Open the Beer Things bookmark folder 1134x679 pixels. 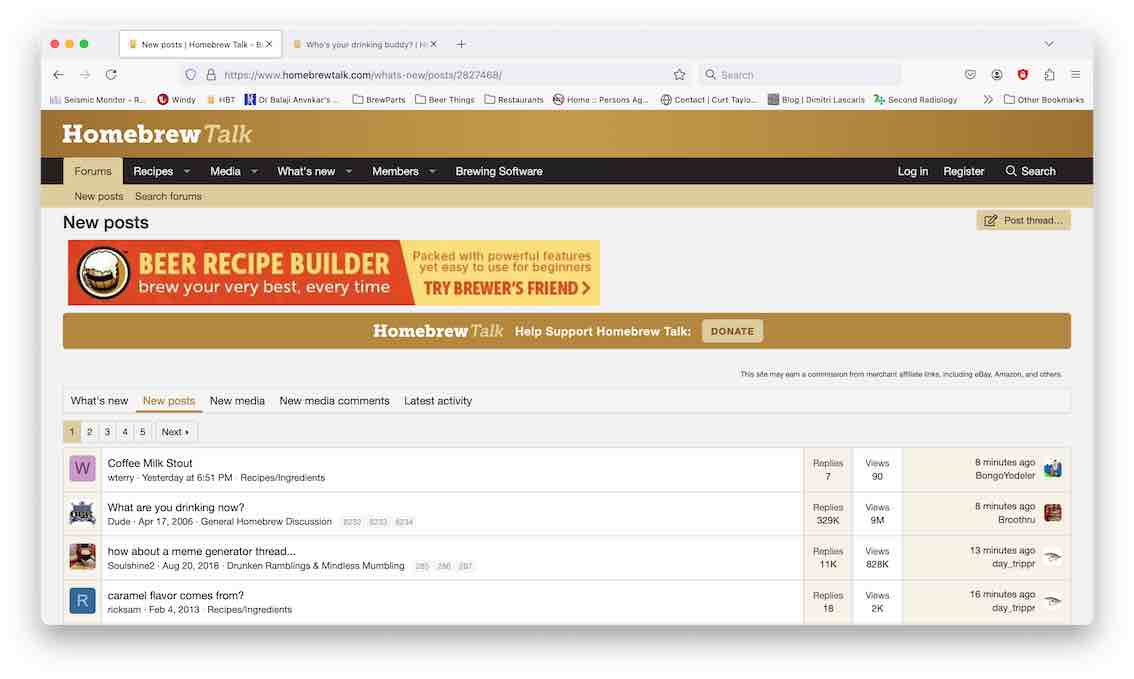click(x=445, y=100)
